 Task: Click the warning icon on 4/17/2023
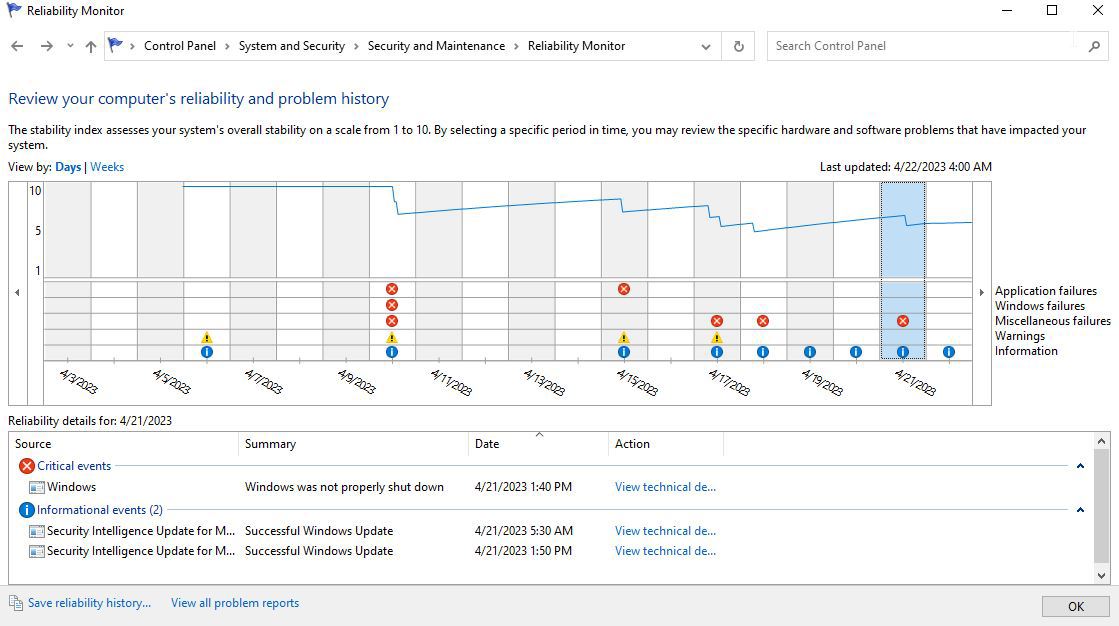pyautogui.click(x=717, y=338)
